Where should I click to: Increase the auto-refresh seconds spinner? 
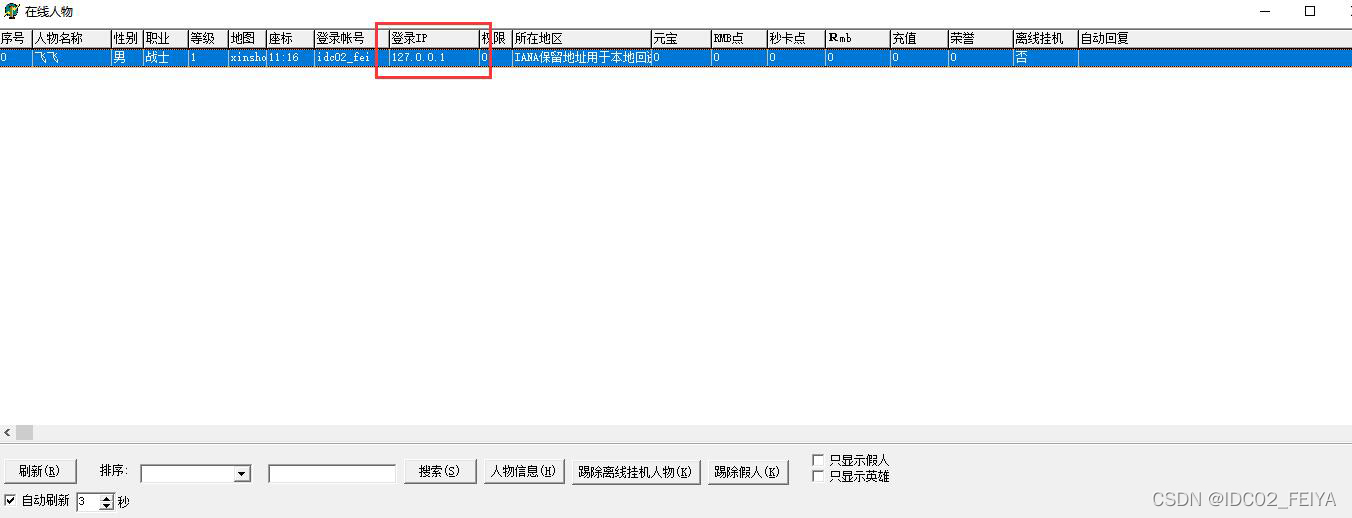pyautogui.click(x=107, y=497)
